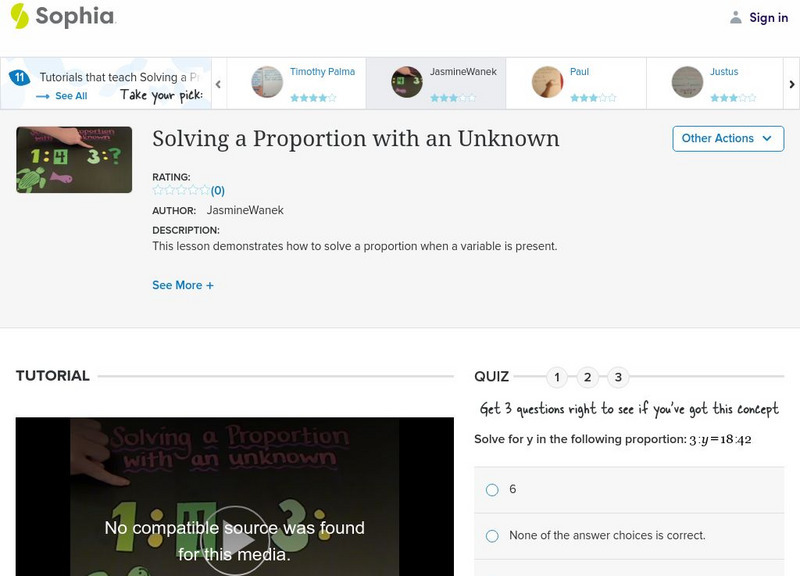Click JasmineWanek's circular thumbnail
Viewport: 800px width, 576px height.
tap(407, 82)
